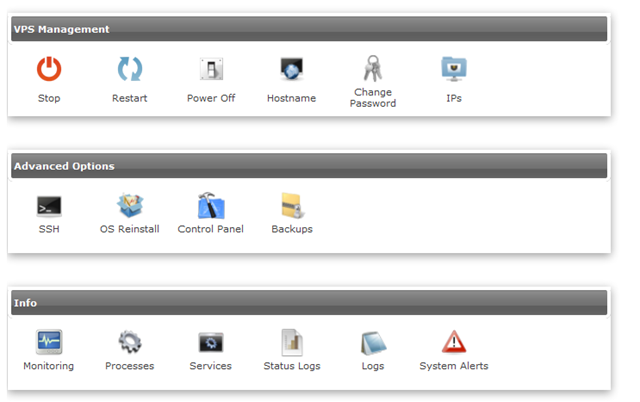The width and height of the screenshot is (640, 402).
Task: Click the Info section header
Action: 309,302
